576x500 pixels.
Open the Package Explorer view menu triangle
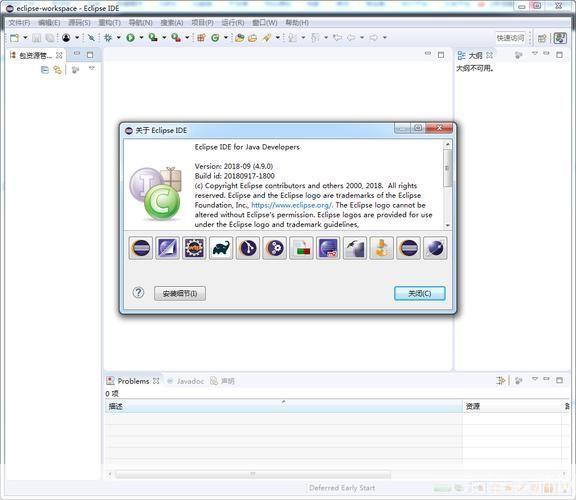(x=92, y=68)
